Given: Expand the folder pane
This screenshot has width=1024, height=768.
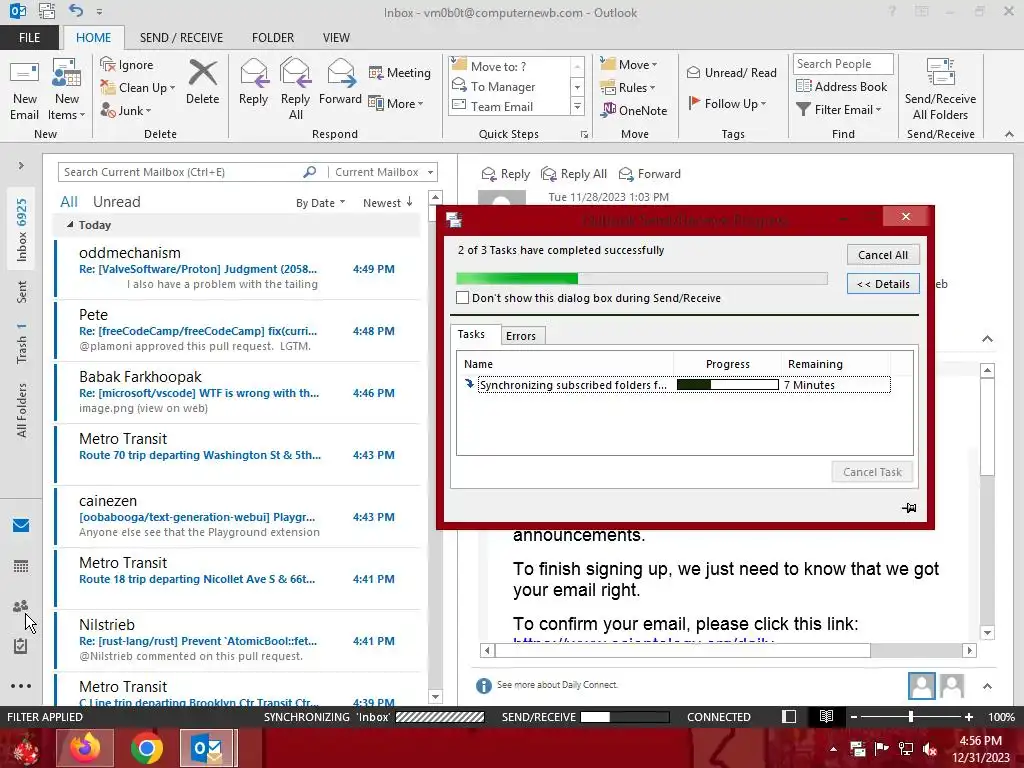Looking at the screenshot, I should click(x=21, y=166).
